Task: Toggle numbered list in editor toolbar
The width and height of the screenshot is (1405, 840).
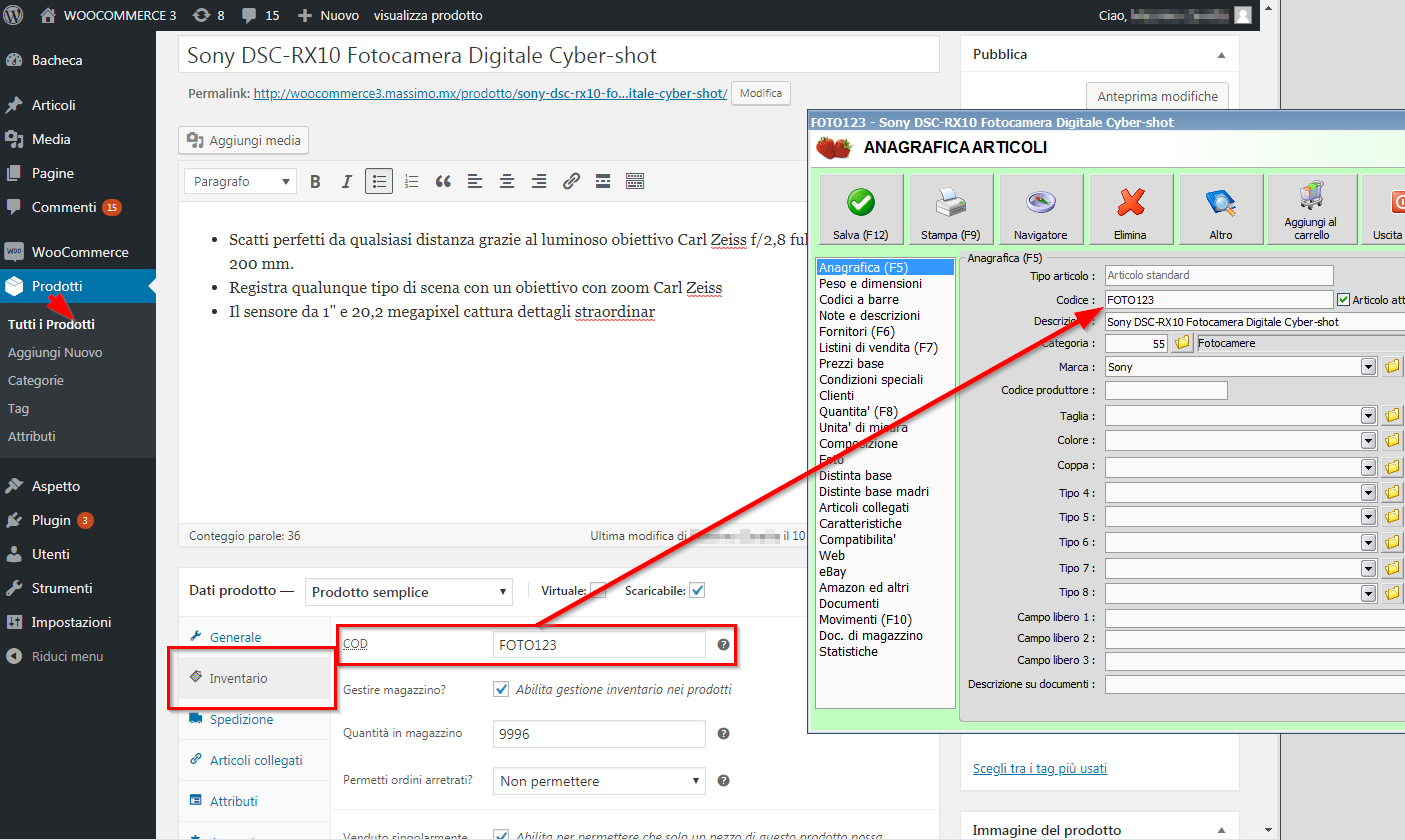Action: [x=411, y=182]
